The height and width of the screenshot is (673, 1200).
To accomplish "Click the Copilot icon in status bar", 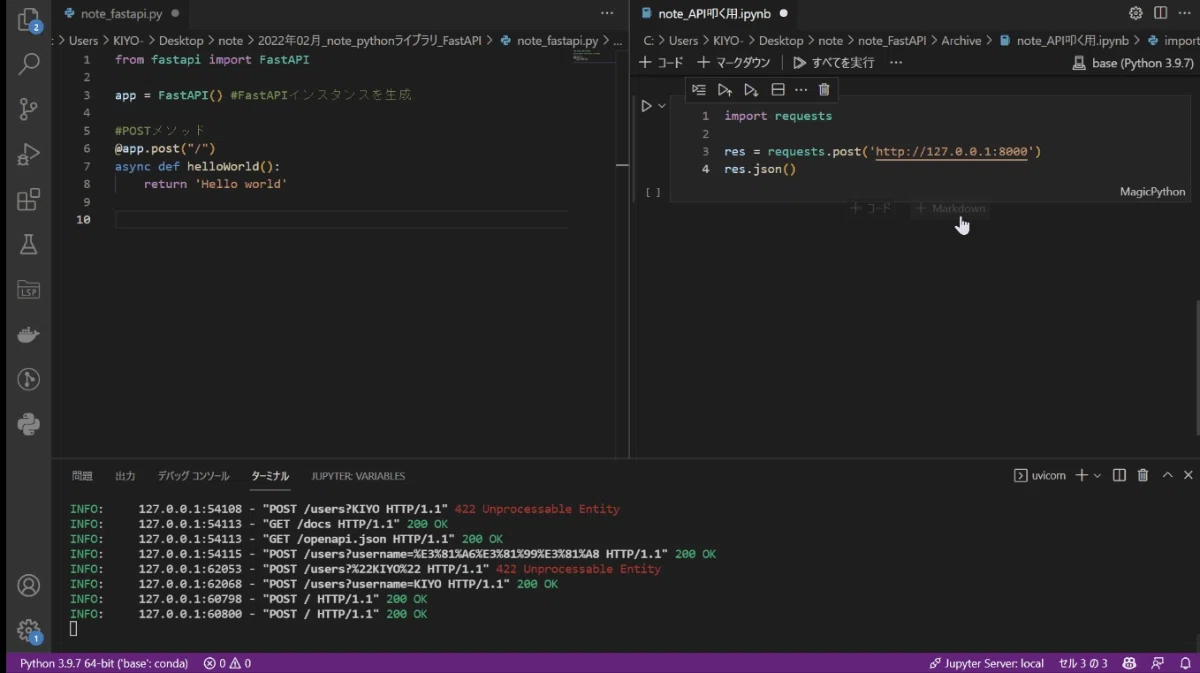I will [x=1129, y=663].
